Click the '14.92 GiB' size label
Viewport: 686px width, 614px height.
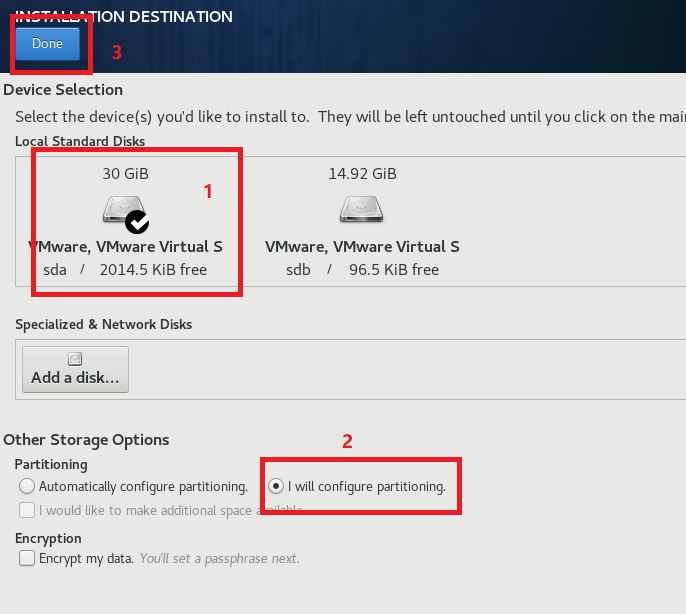(x=362, y=174)
